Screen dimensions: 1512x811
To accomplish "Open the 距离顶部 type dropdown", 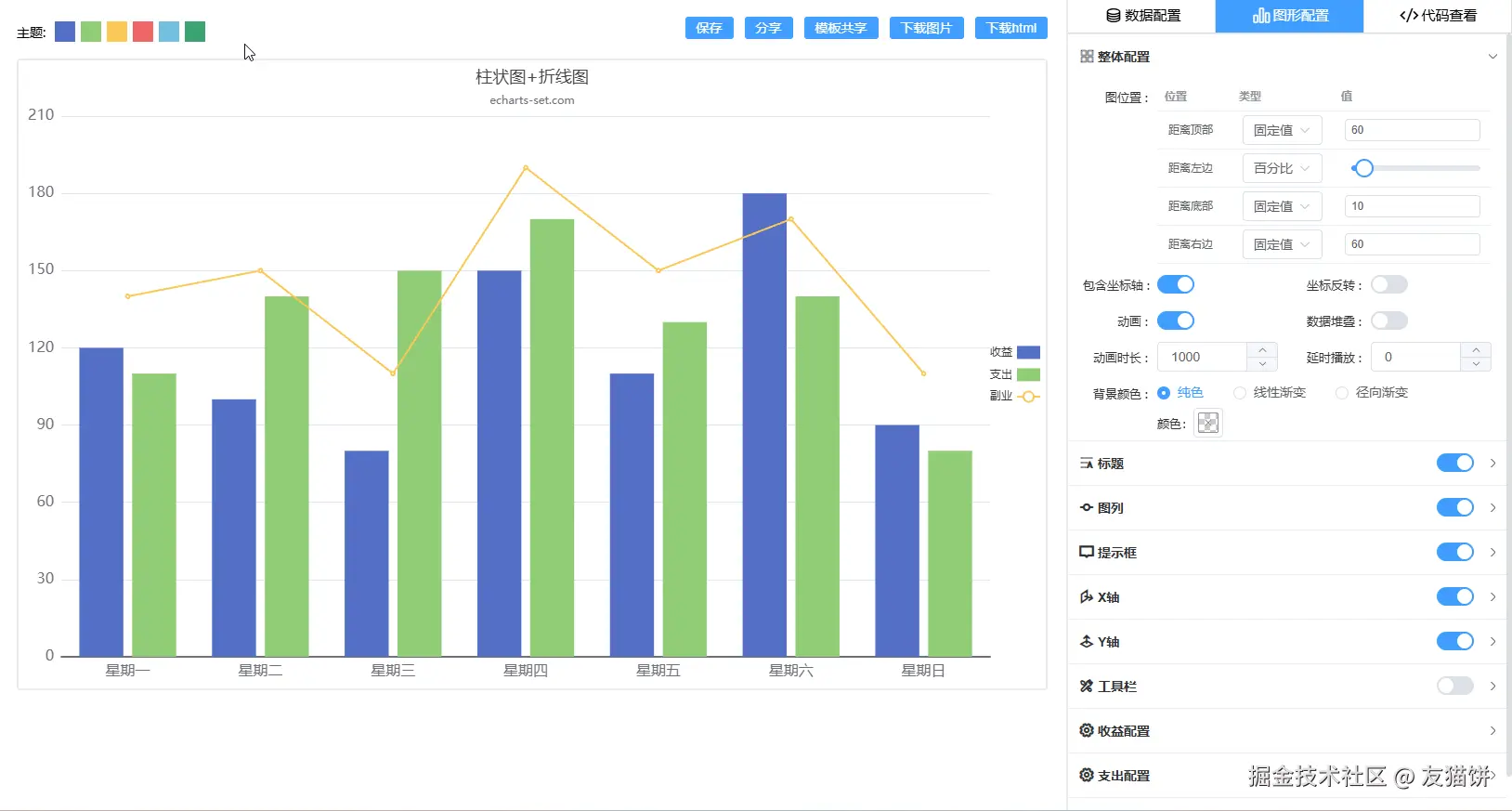I will pos(1282,130).
